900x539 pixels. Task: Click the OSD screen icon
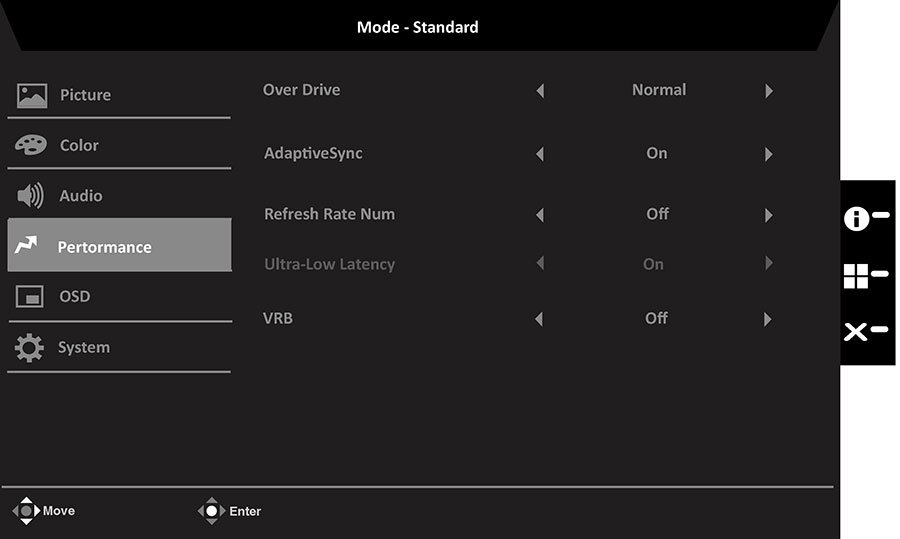point(29,297)
